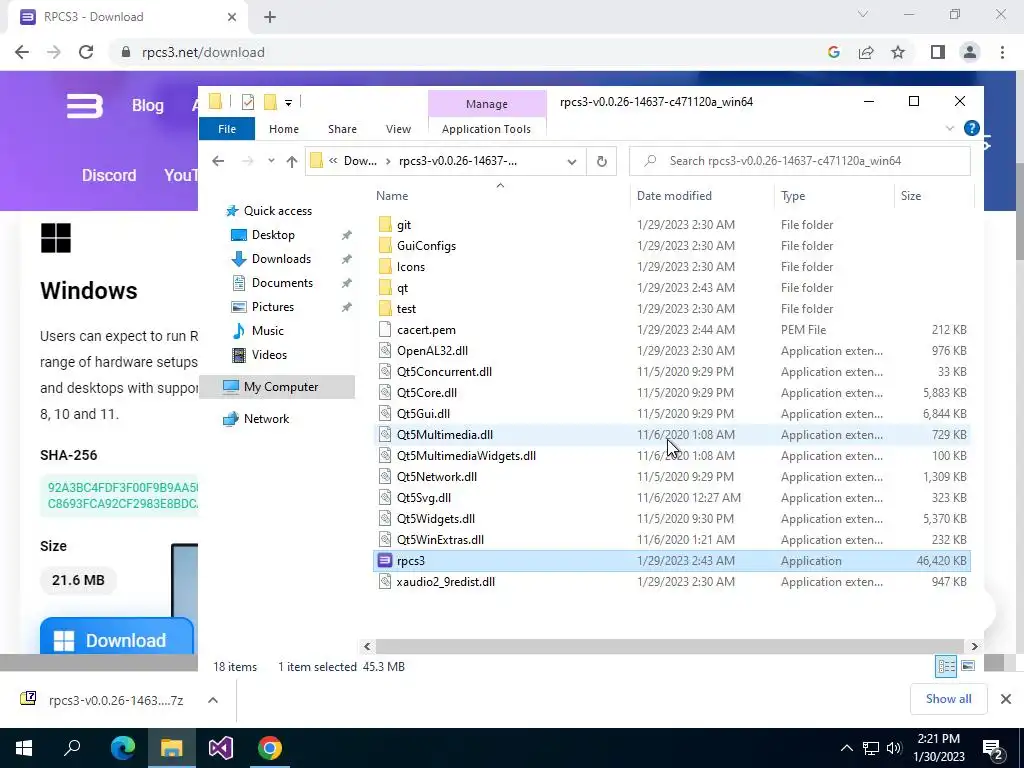Expand the File Explorer ribbon
The image size is (1024, 768).
point(950,129)
